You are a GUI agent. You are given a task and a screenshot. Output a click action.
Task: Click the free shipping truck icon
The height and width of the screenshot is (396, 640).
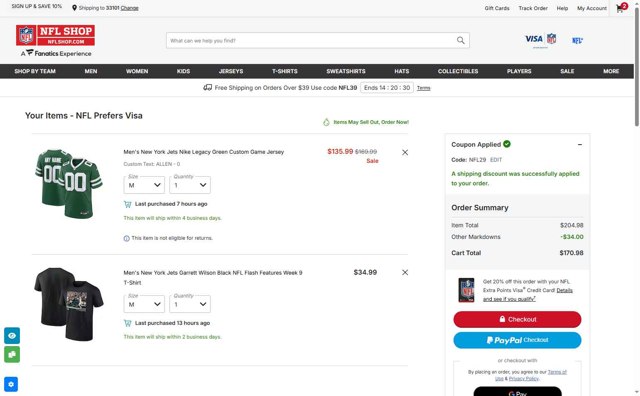click(x=208, y=87)
